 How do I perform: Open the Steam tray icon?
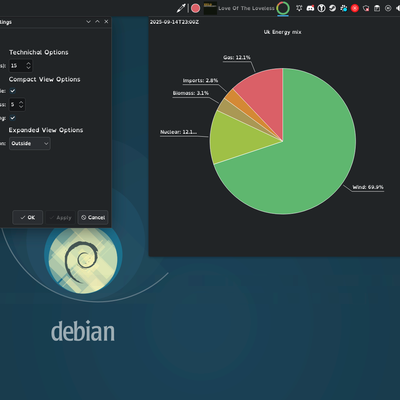click(332, 8)
